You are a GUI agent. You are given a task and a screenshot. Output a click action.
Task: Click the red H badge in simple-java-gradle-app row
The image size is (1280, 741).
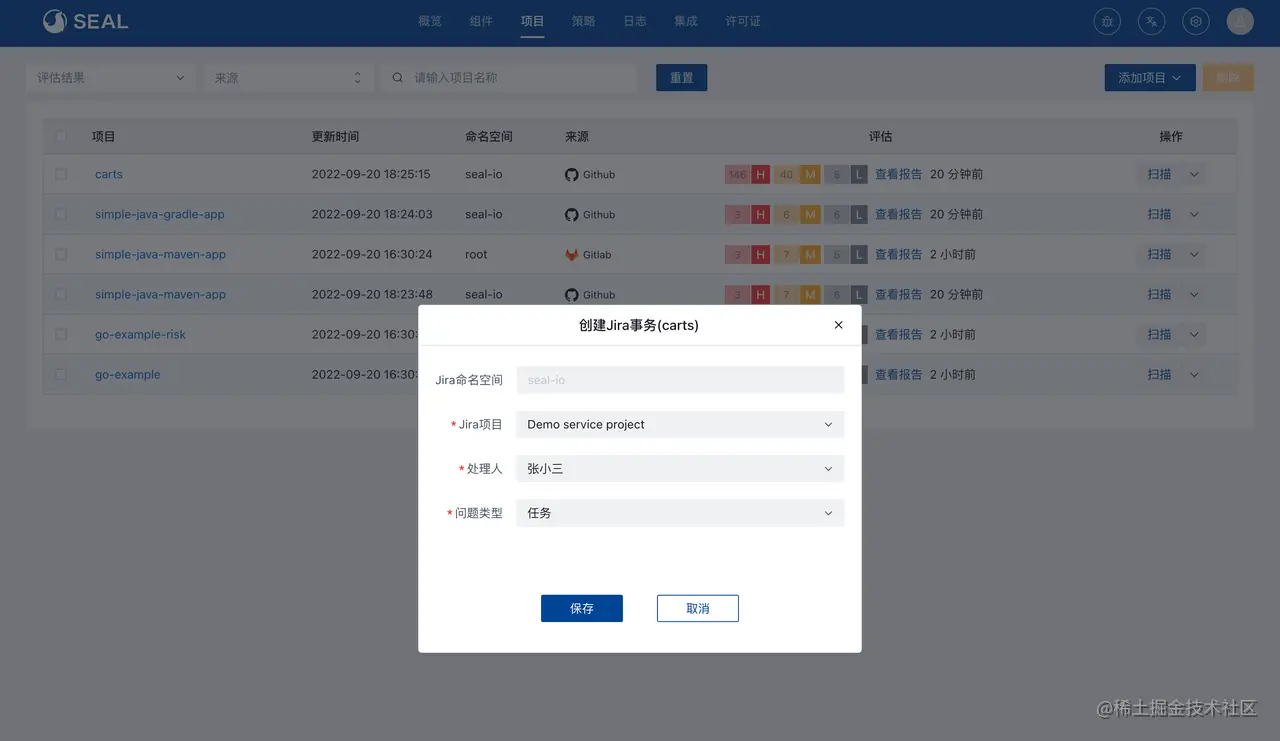[x=761, y=214]
